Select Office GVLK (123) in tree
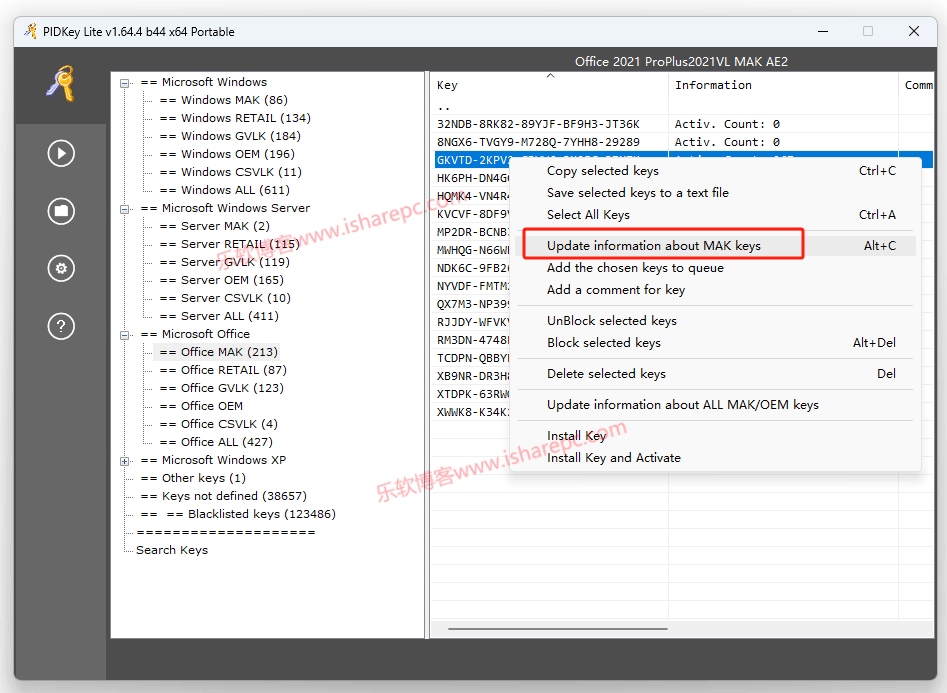This screenshot has width=947, height=693. tap(222, 388)
